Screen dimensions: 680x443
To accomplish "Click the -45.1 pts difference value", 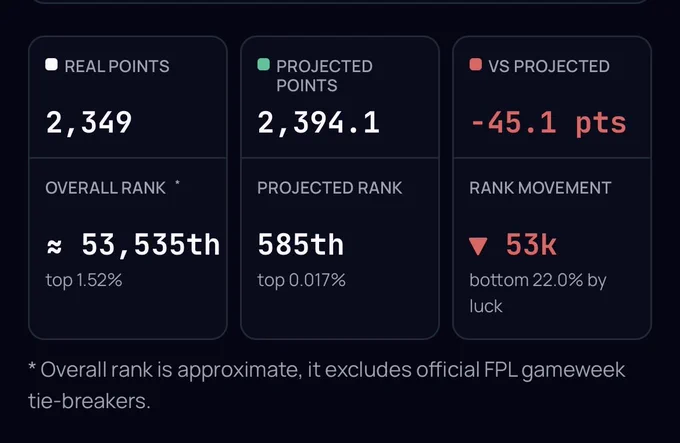I will click(x=548, y=124).
